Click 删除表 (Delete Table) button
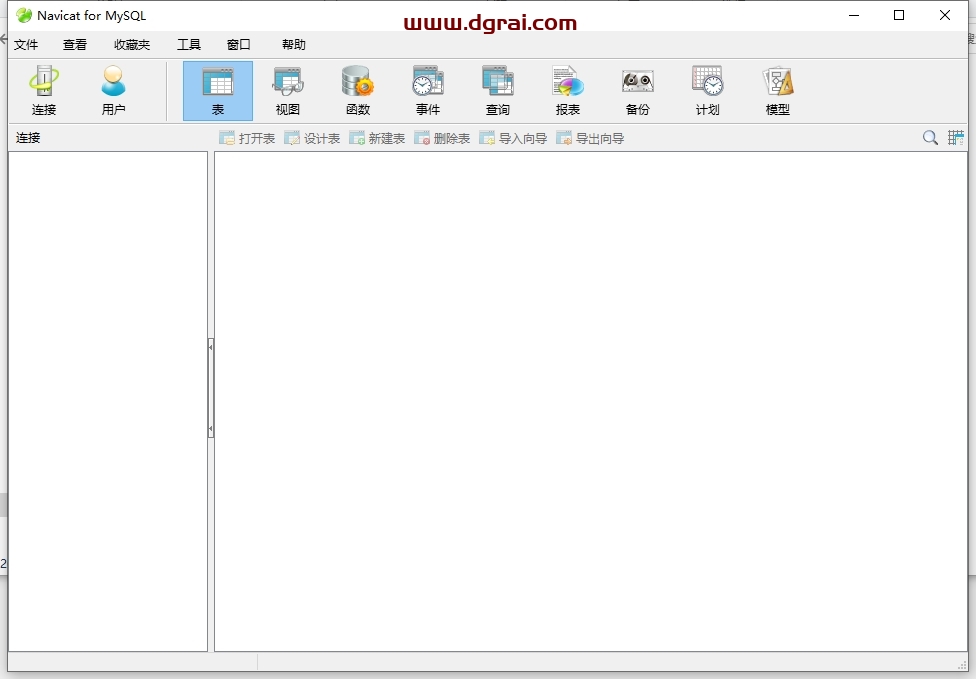This screenshot has height=679, width=976. 442,138
